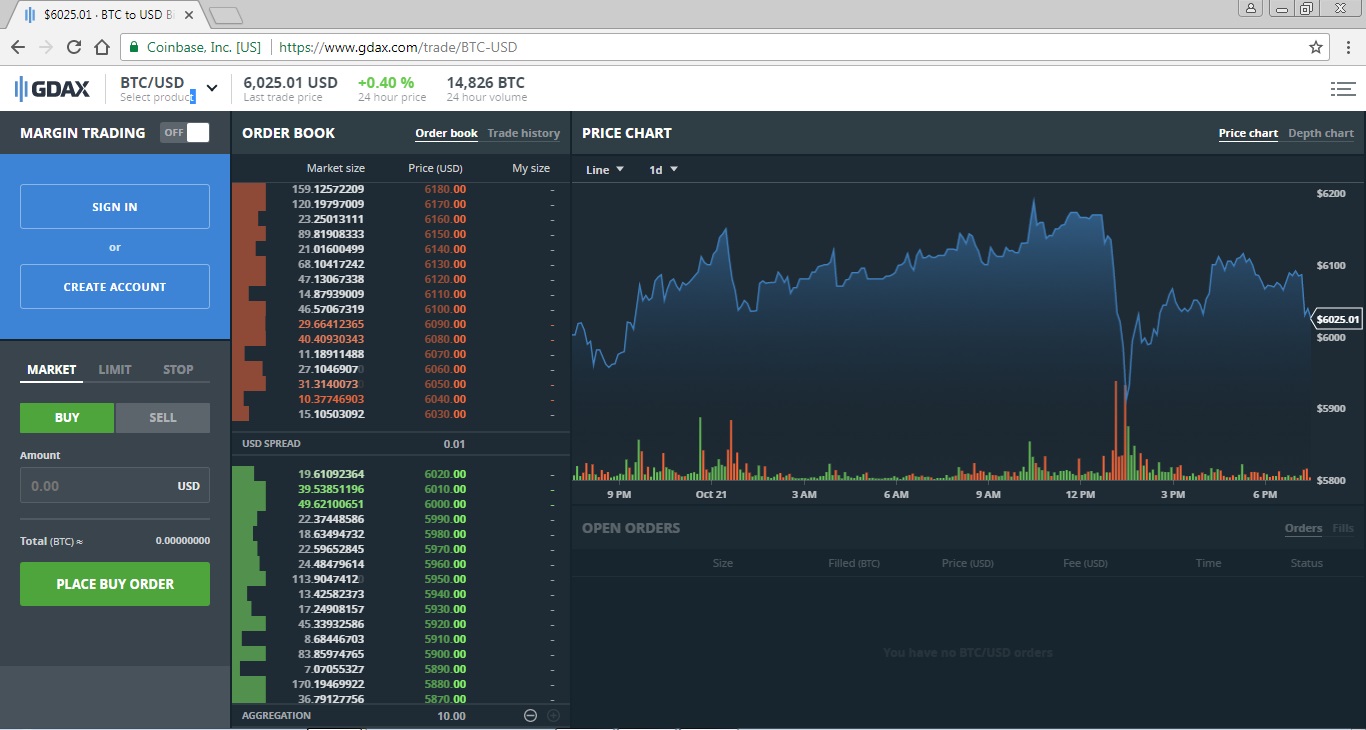Image resolution: width=1366 pixels, height=730 pixels.
Task: Click the $6200 label on price axis
Action: point(1332,194)
